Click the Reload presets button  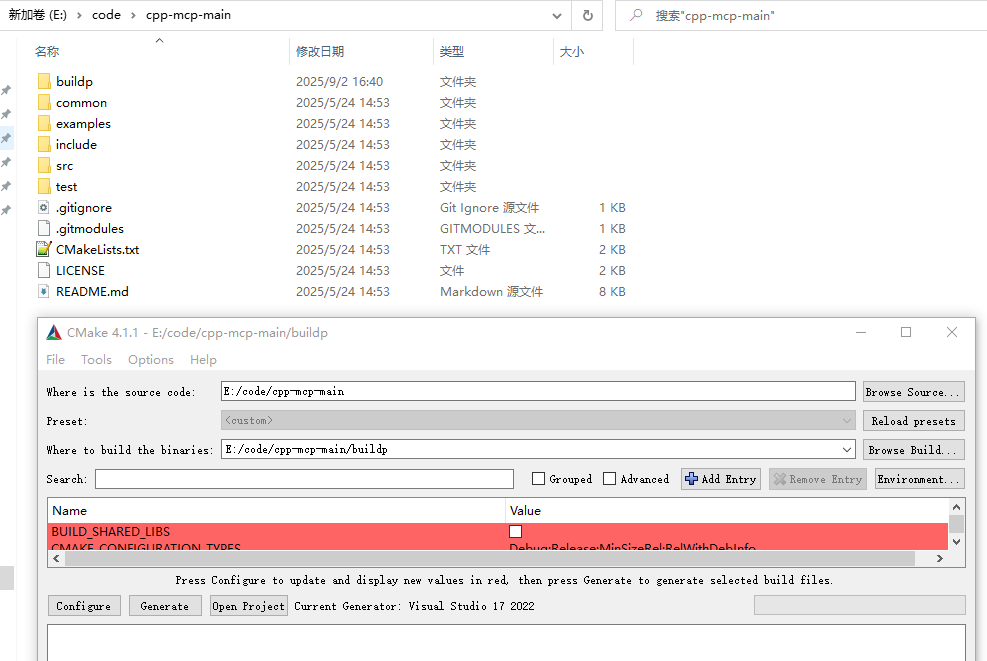pos(913,421)
